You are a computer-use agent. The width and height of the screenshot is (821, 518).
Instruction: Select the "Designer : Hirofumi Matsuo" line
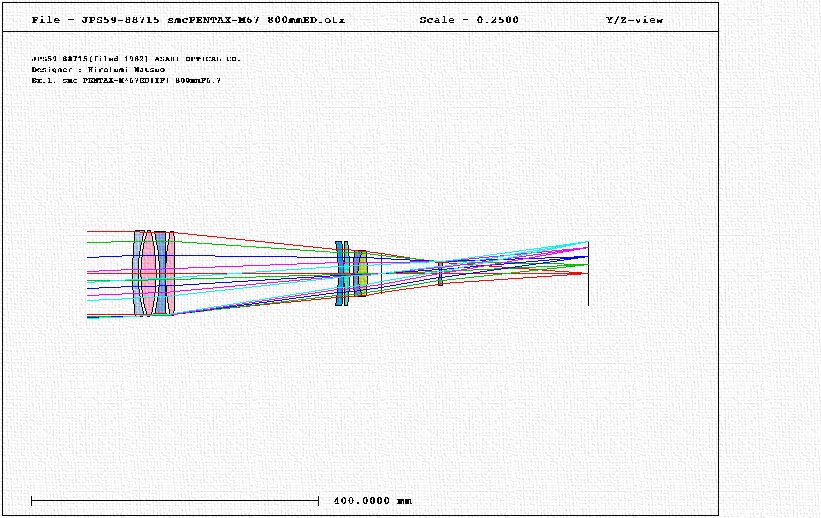coord(98,70)
